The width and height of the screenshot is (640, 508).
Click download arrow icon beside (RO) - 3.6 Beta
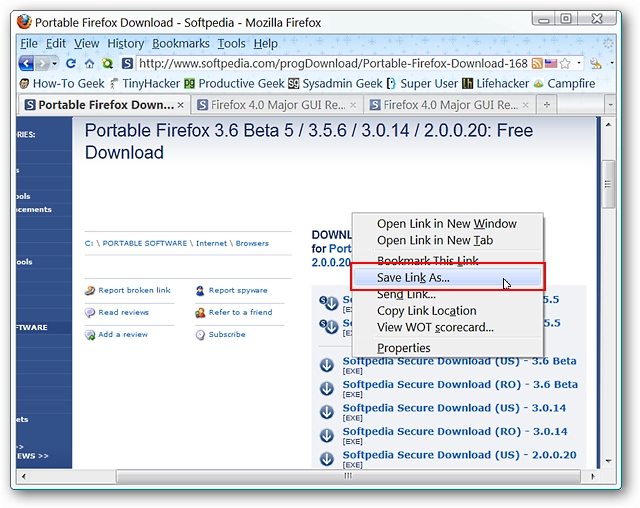click(x=327, y=388)
